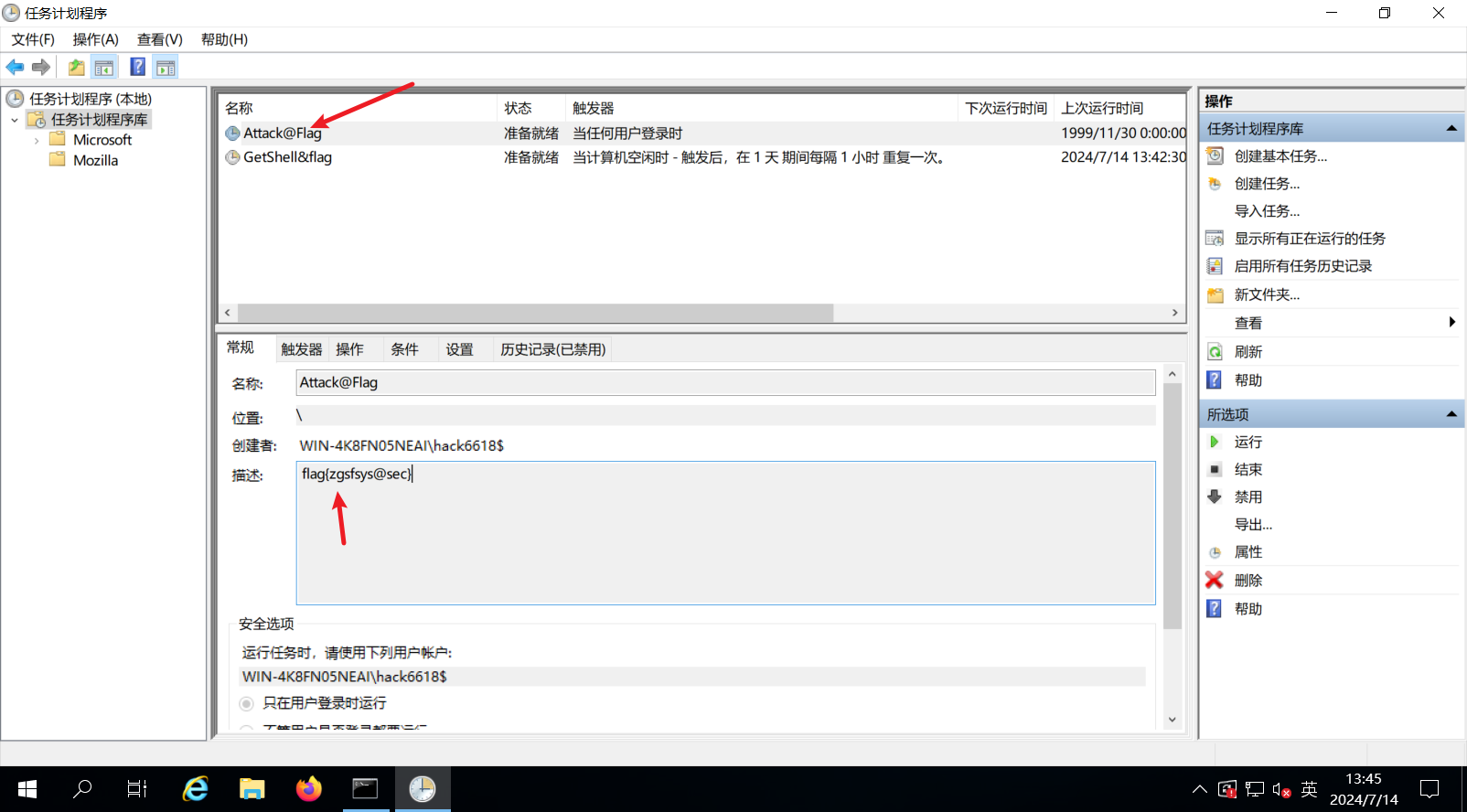
Task: Select 只在用户登录时运行 radio button
Action: tap(247, 703)
